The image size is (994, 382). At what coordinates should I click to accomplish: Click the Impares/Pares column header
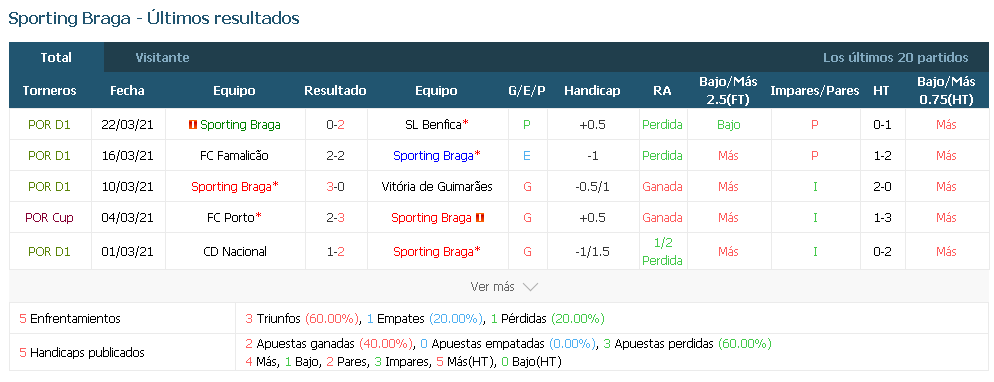(815, 91)
